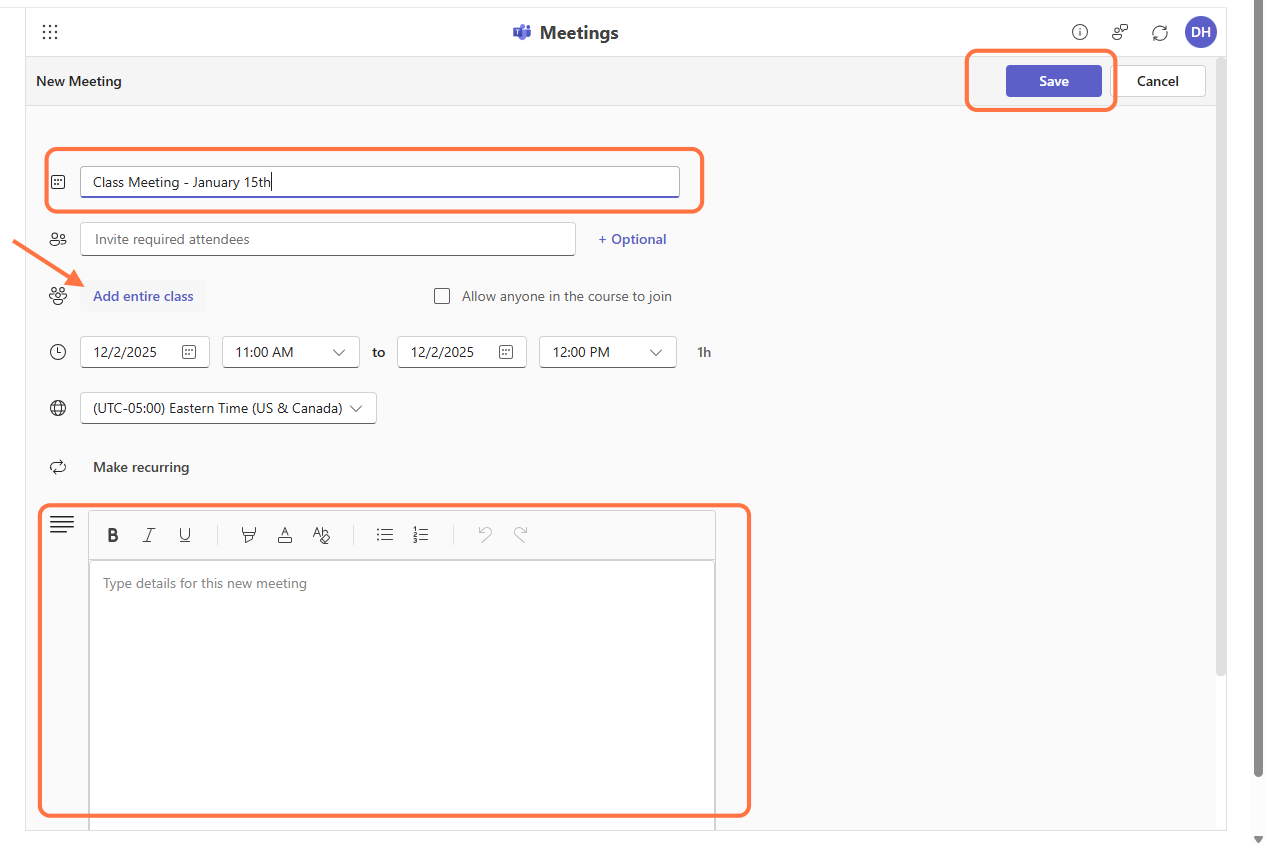Viewport: 1265px width, 846px height.
Task: Open the app launcher grid icon
Action: click(50, 32)
